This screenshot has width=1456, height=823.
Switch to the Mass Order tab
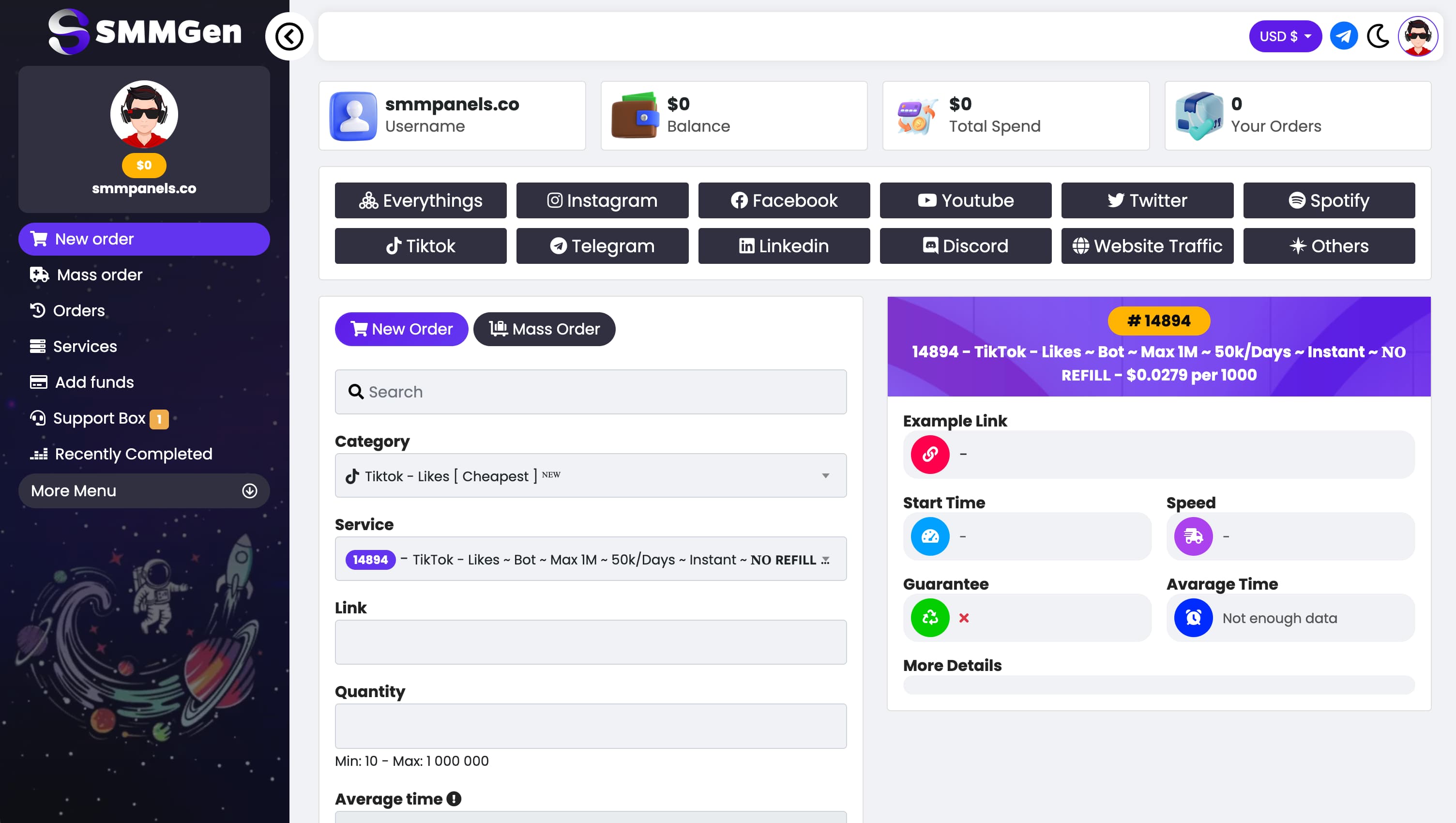click(544, 329)
